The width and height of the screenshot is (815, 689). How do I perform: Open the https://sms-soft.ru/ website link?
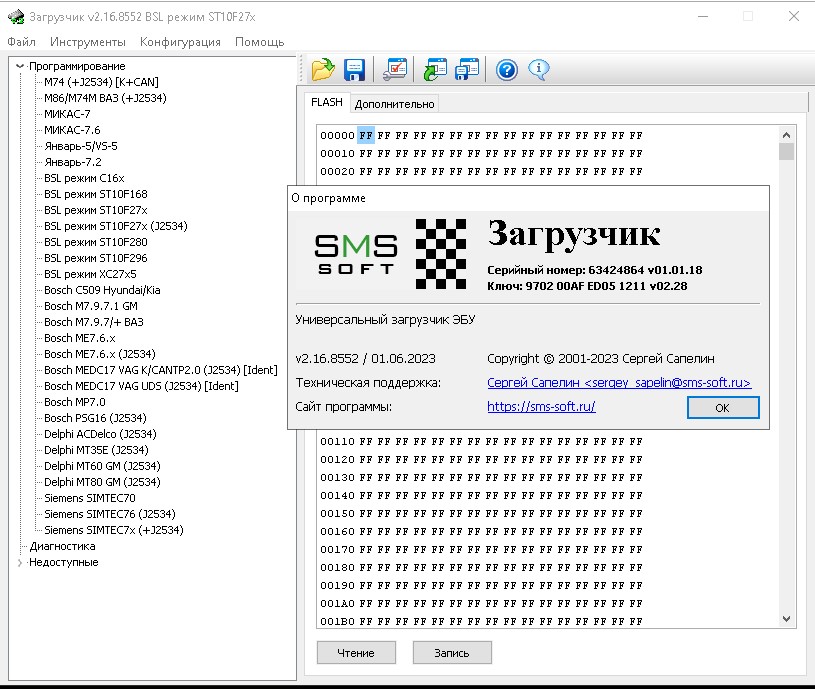click(541, 407)
